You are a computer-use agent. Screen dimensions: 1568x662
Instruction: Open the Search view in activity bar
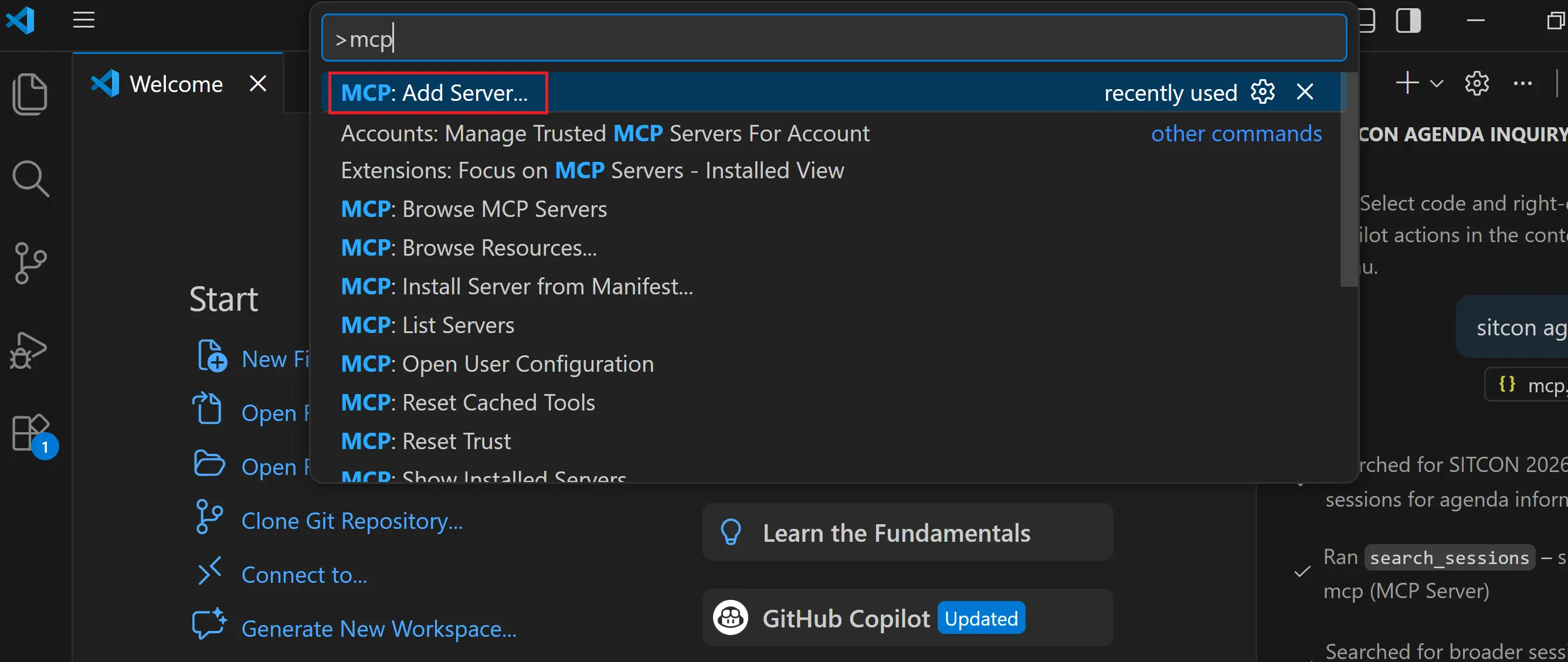29,179
